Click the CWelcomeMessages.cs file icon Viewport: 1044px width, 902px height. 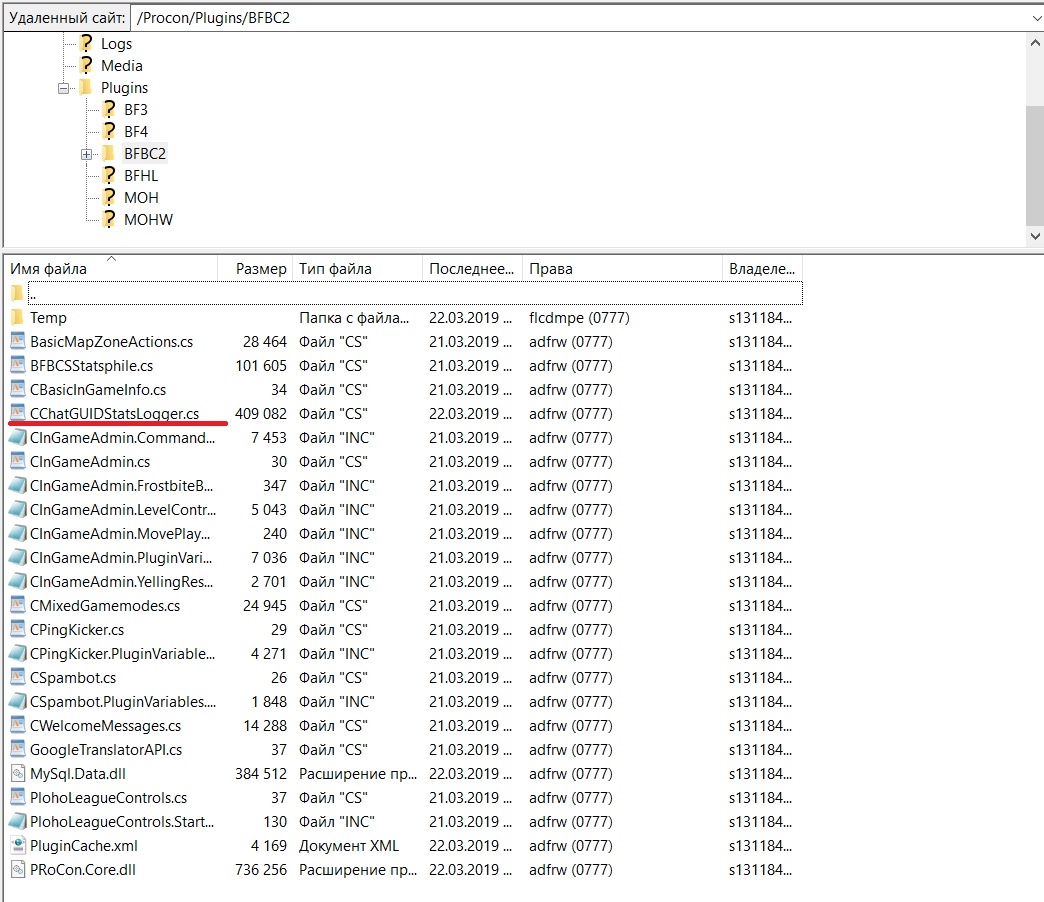(x=18, y=725)
